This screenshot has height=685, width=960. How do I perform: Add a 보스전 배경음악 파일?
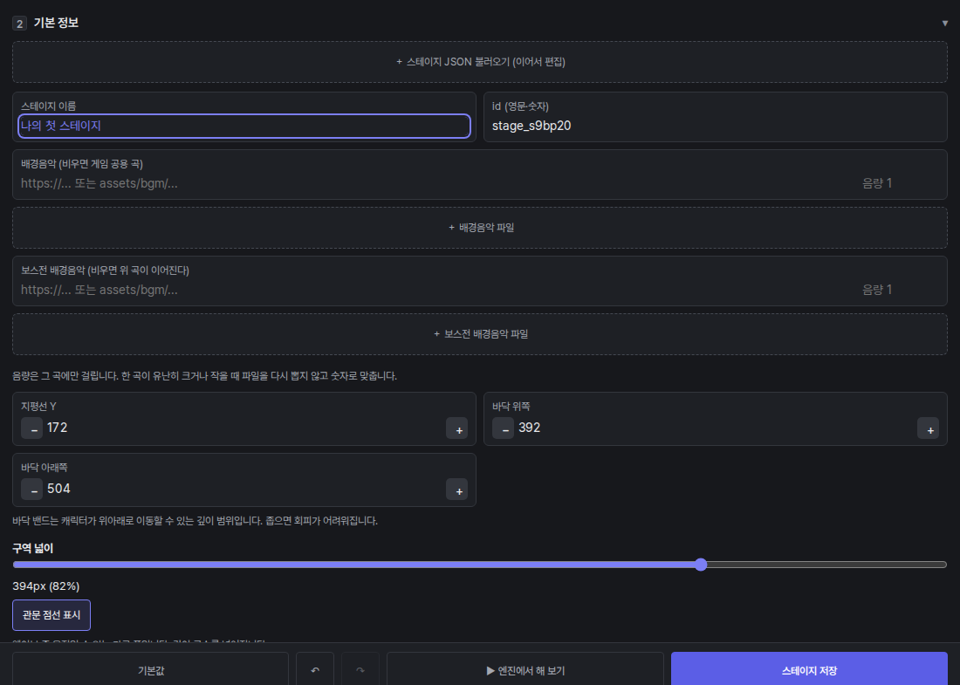(480, 334)
